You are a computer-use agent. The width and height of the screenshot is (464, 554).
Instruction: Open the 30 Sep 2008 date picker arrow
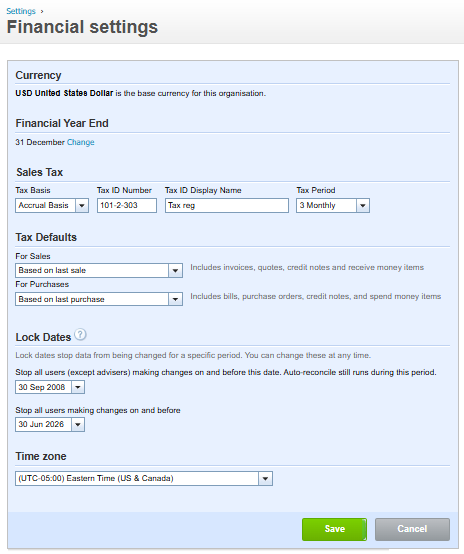[78, 387]
